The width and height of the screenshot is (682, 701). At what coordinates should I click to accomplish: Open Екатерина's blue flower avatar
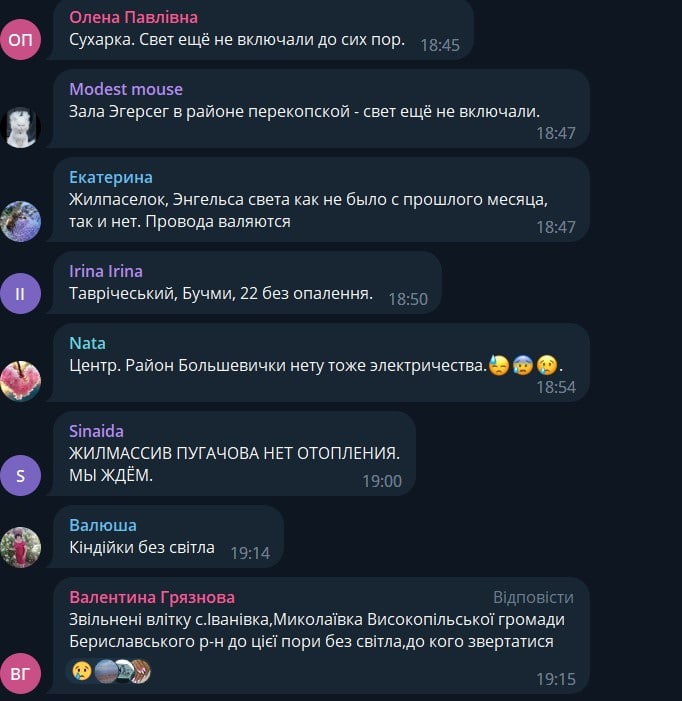[x=21, y=221]
